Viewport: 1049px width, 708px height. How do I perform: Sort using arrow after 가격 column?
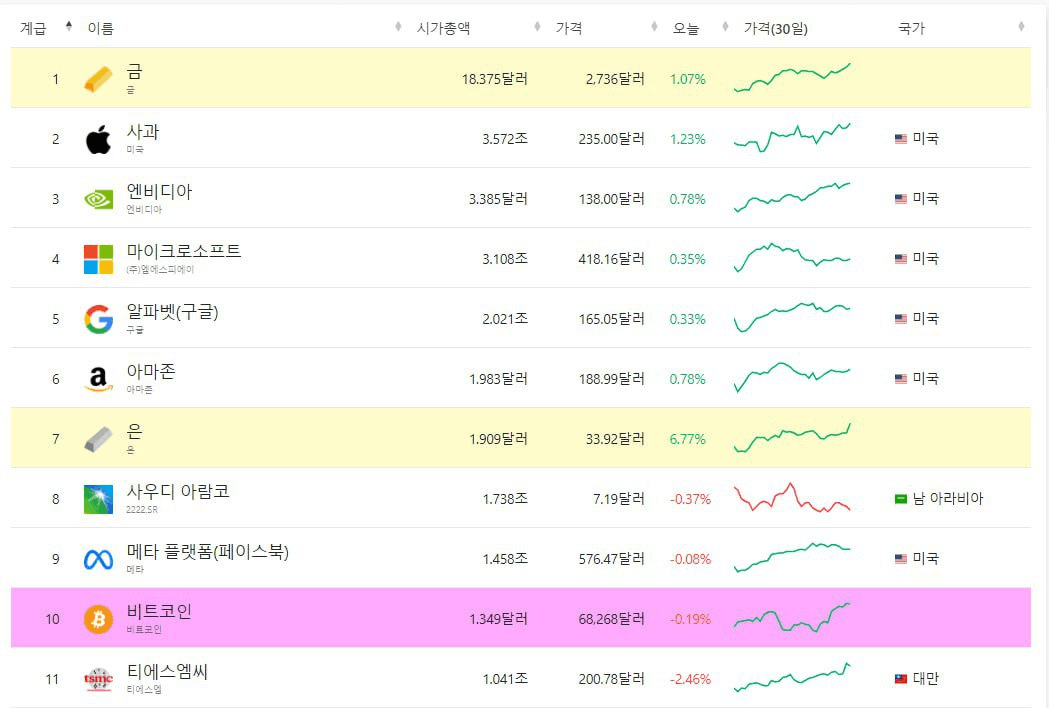click(x=654, y=27)
